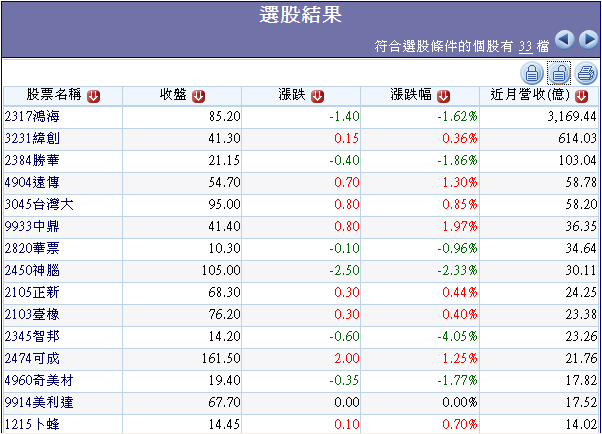Click the 漲跌幅 column header text

click(411, 94)
